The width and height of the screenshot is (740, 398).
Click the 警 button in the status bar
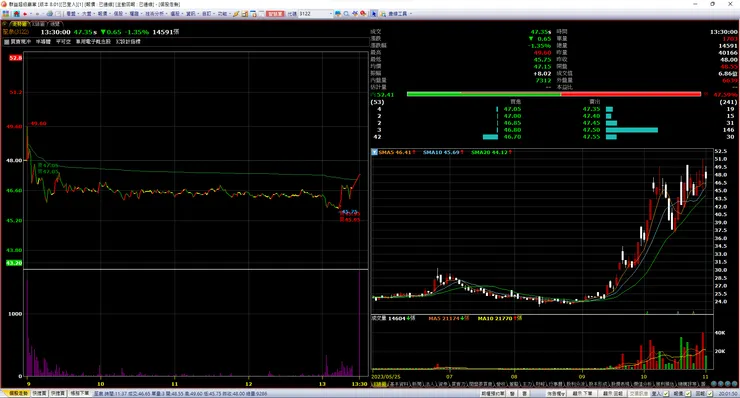[513, 393]
